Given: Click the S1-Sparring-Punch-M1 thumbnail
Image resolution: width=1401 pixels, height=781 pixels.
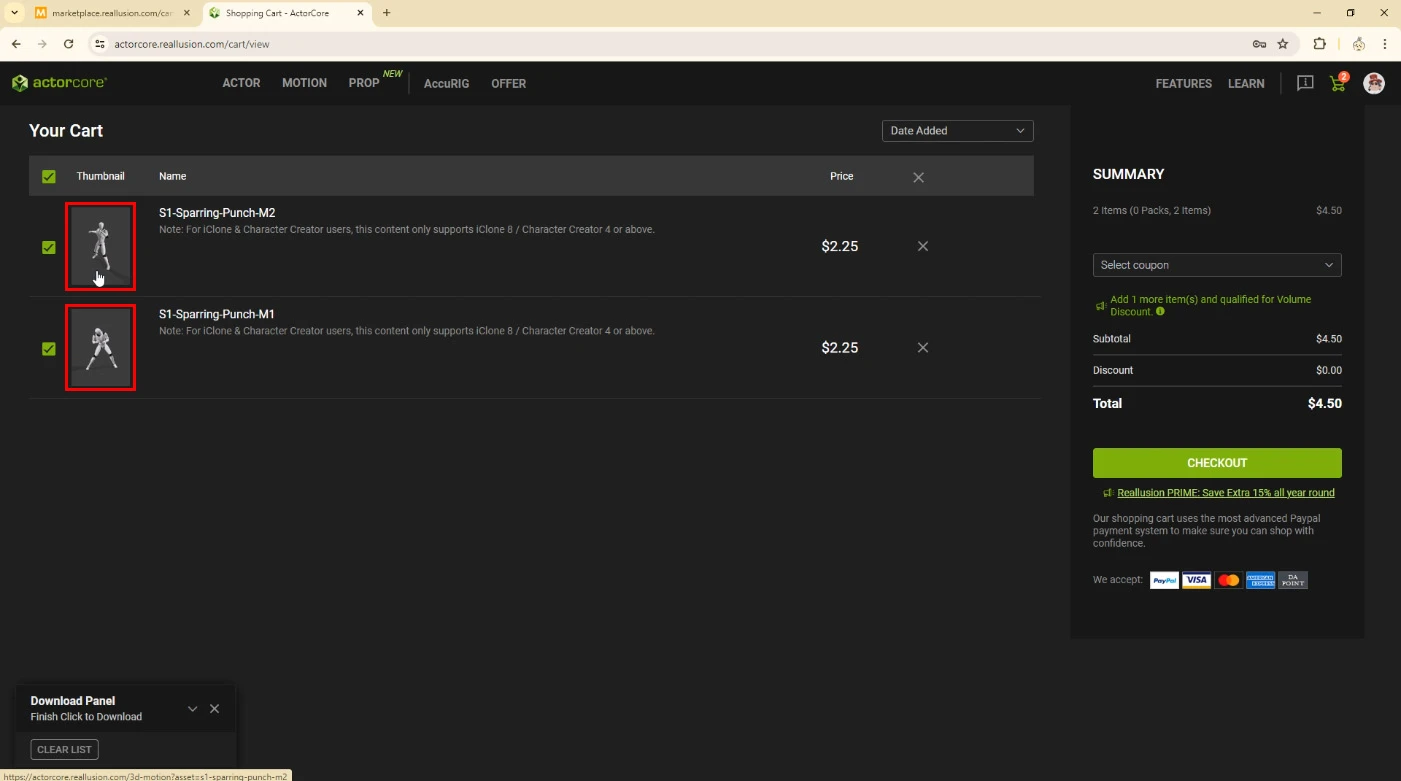Looking at the screenshot, I should click(100, 348).
